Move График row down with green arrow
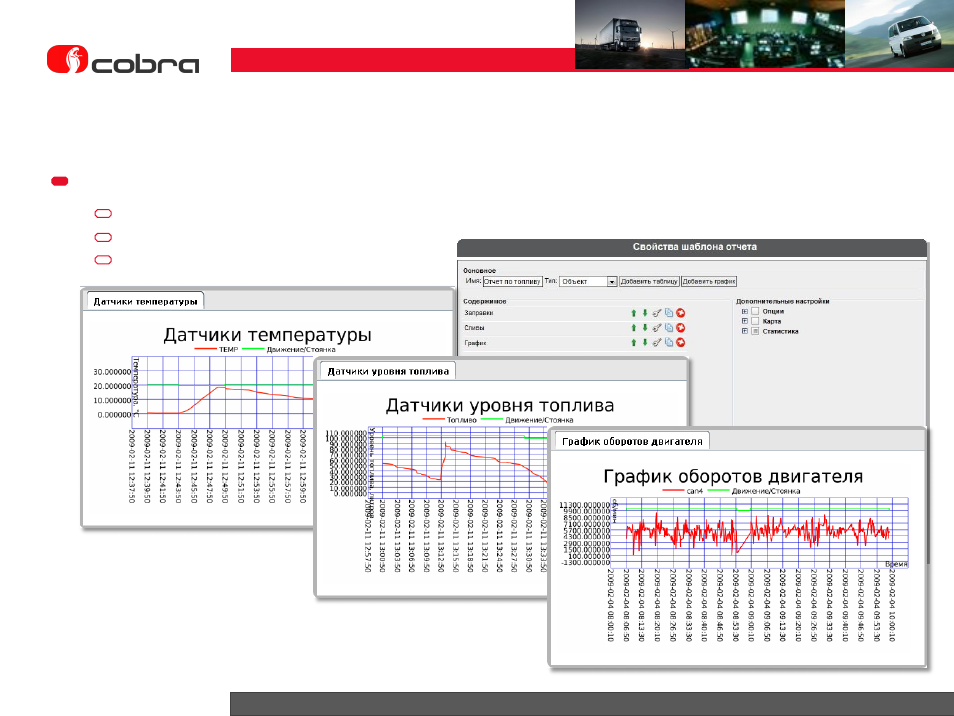The height and width of the screenshot is (716, 954). [x=645, y=342]
